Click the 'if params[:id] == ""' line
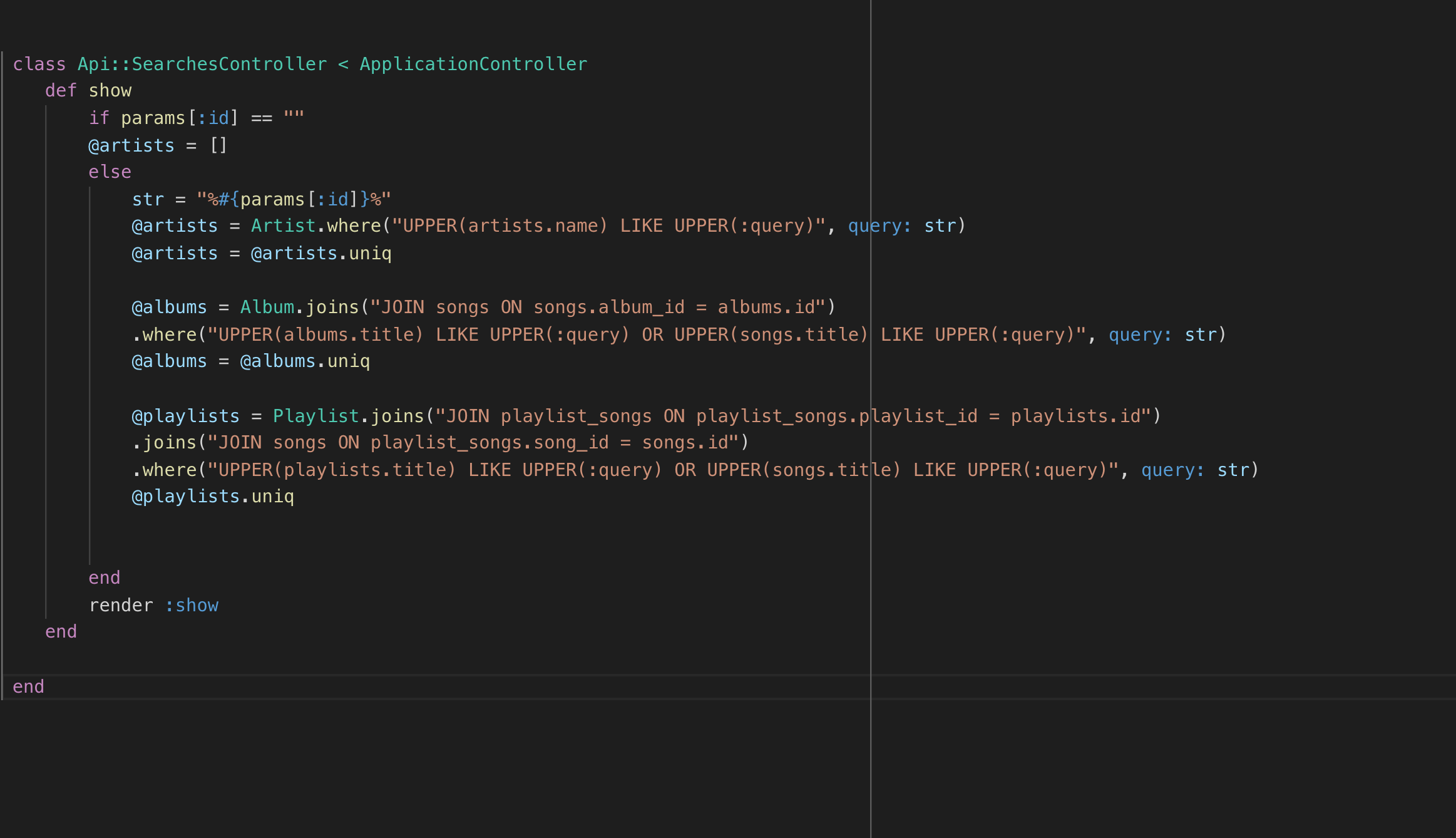This screenshot has width=1456, height=838. click(x=197, y=118)
